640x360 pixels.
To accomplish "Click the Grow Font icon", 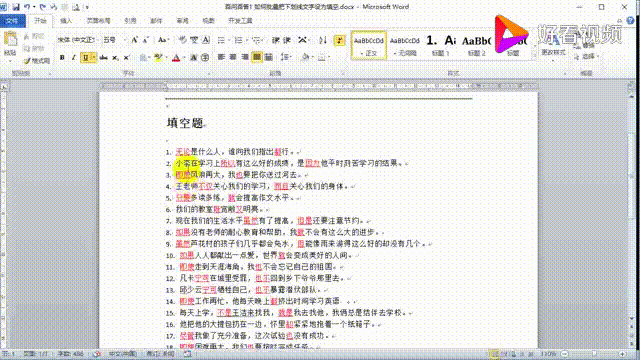I will click(134, 40).
